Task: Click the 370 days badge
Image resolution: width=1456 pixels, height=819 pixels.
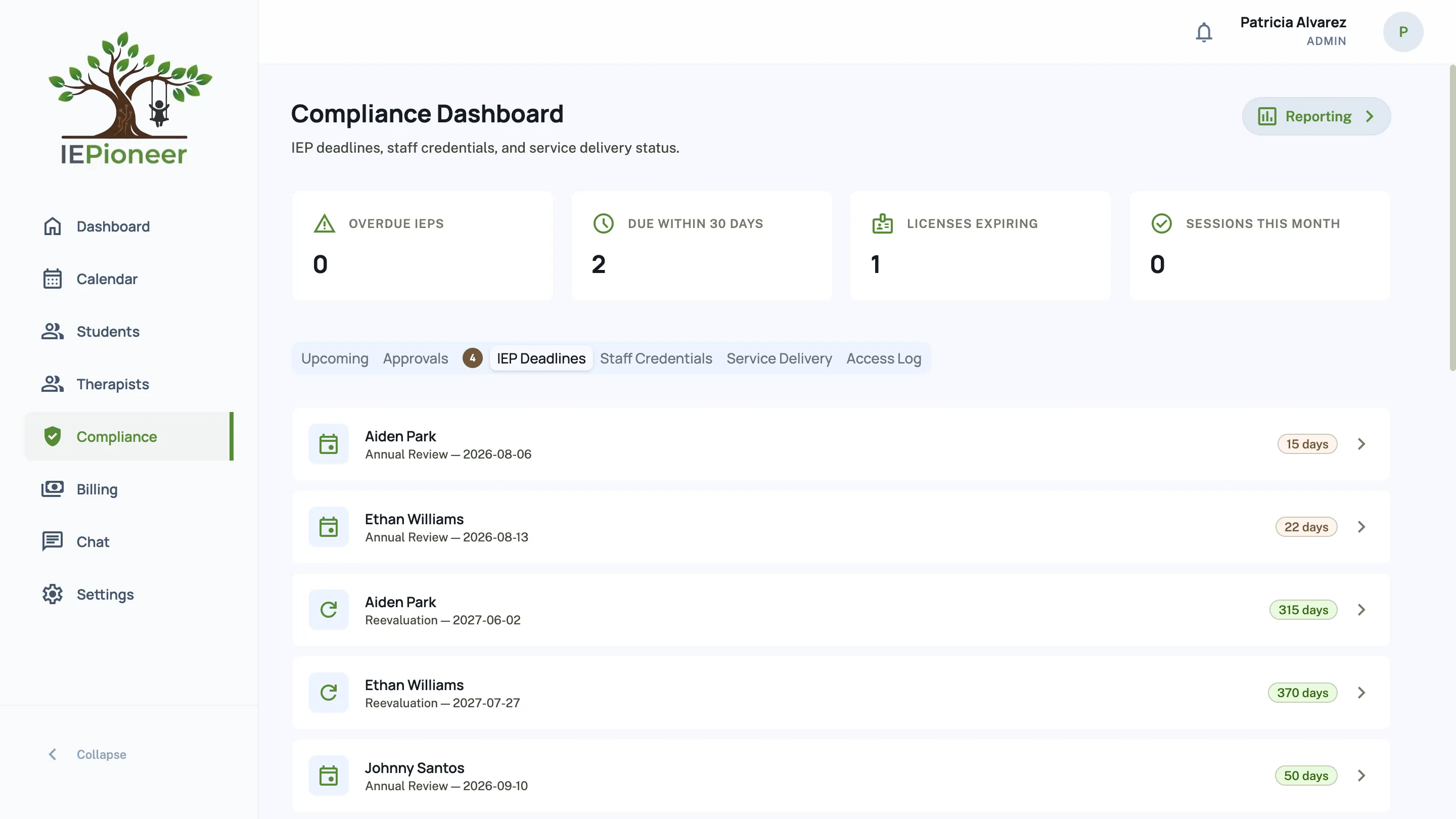Action: point(1302,693)
